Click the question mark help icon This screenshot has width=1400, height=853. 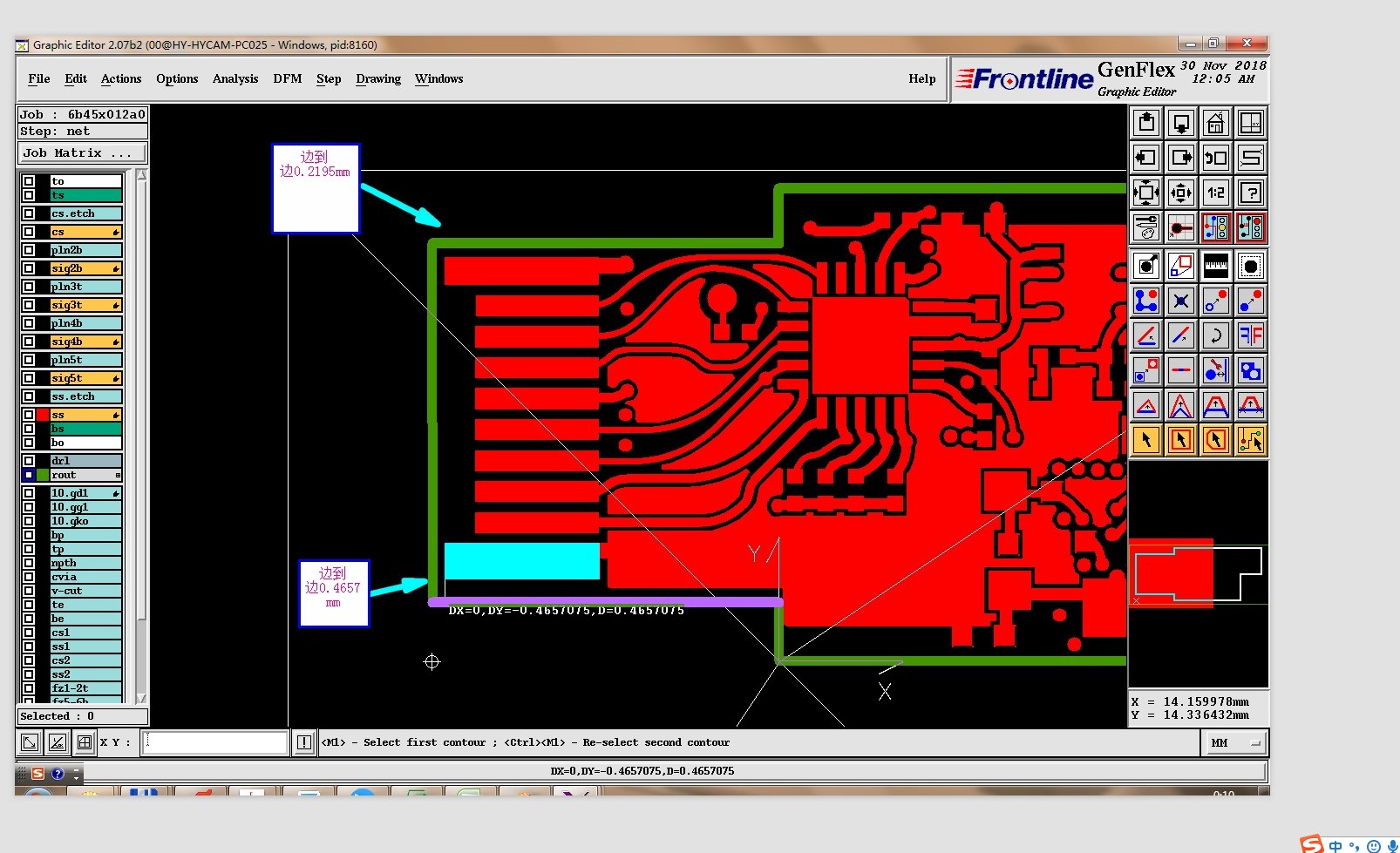click(x=1251, y=193)
